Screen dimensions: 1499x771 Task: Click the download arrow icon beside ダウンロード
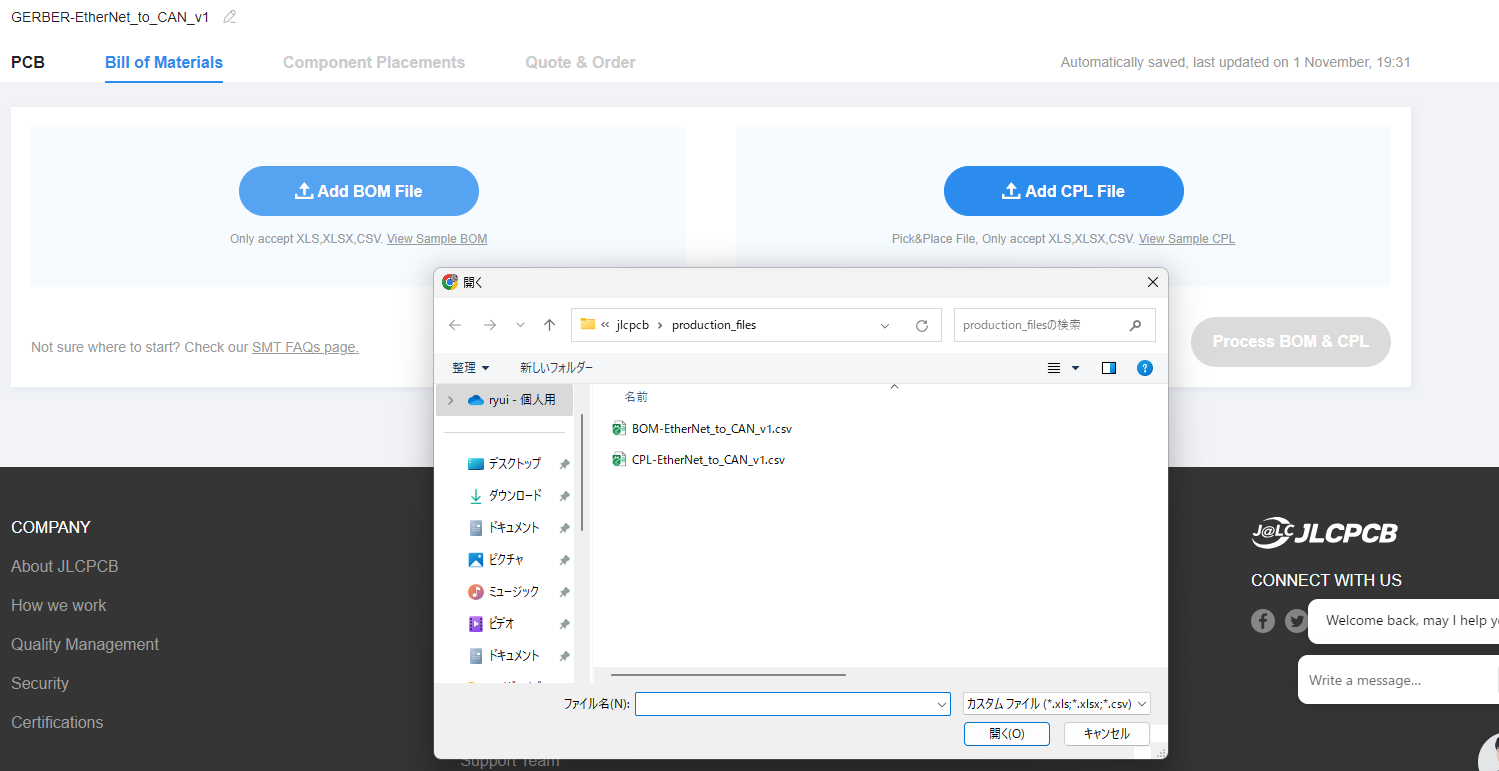coord(476,496)
